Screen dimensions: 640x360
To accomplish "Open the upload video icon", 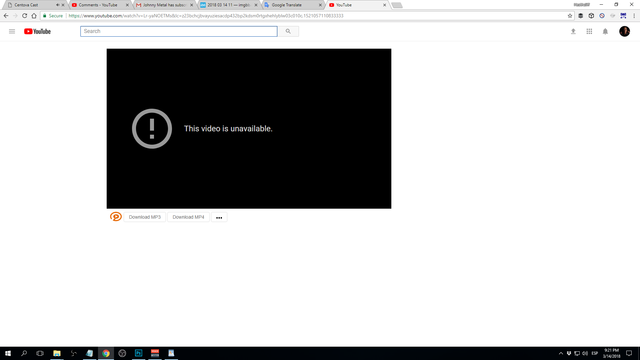I will [573, 31].
